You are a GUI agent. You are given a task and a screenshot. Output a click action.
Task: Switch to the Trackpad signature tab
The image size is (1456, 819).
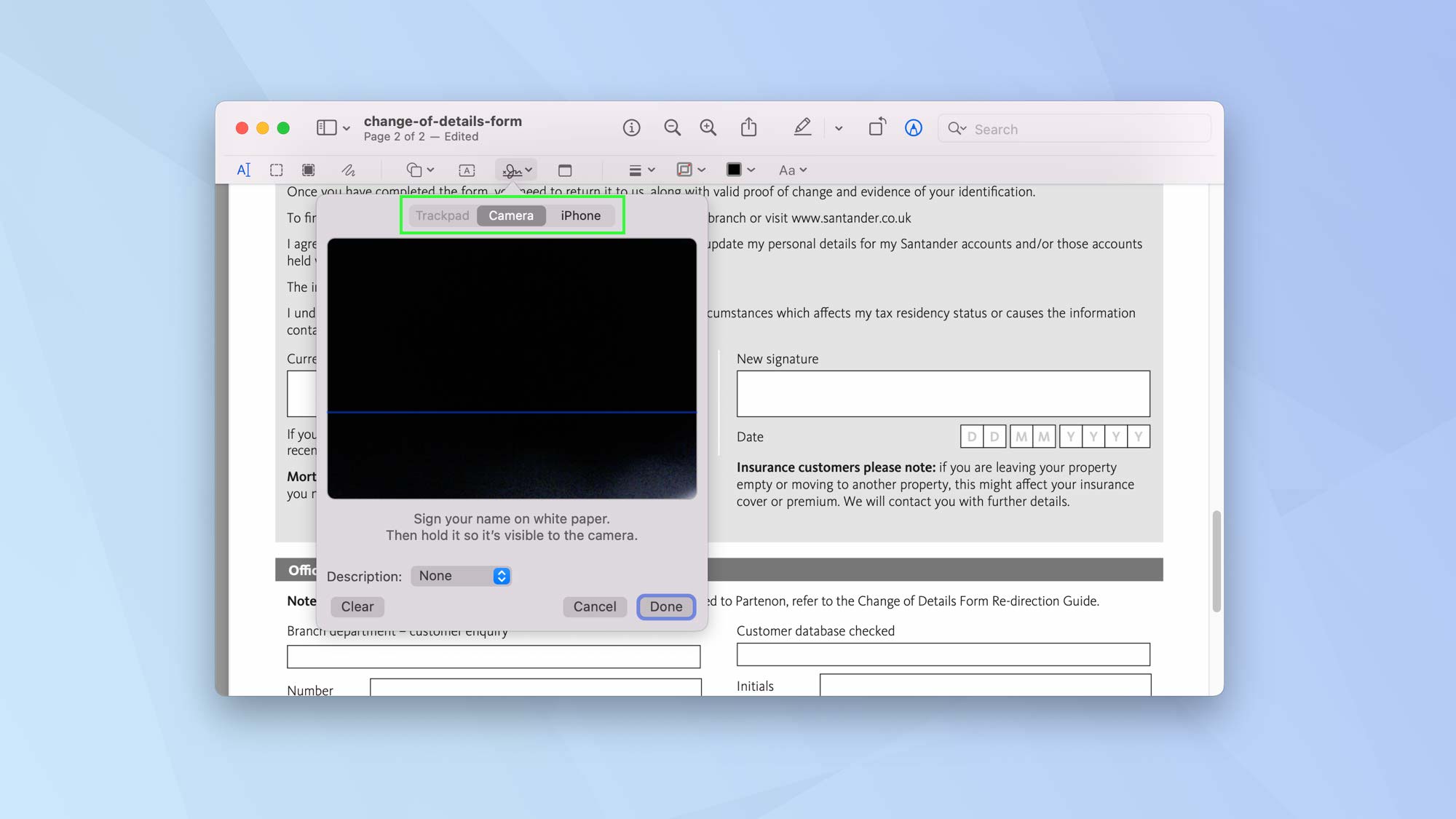442,215
